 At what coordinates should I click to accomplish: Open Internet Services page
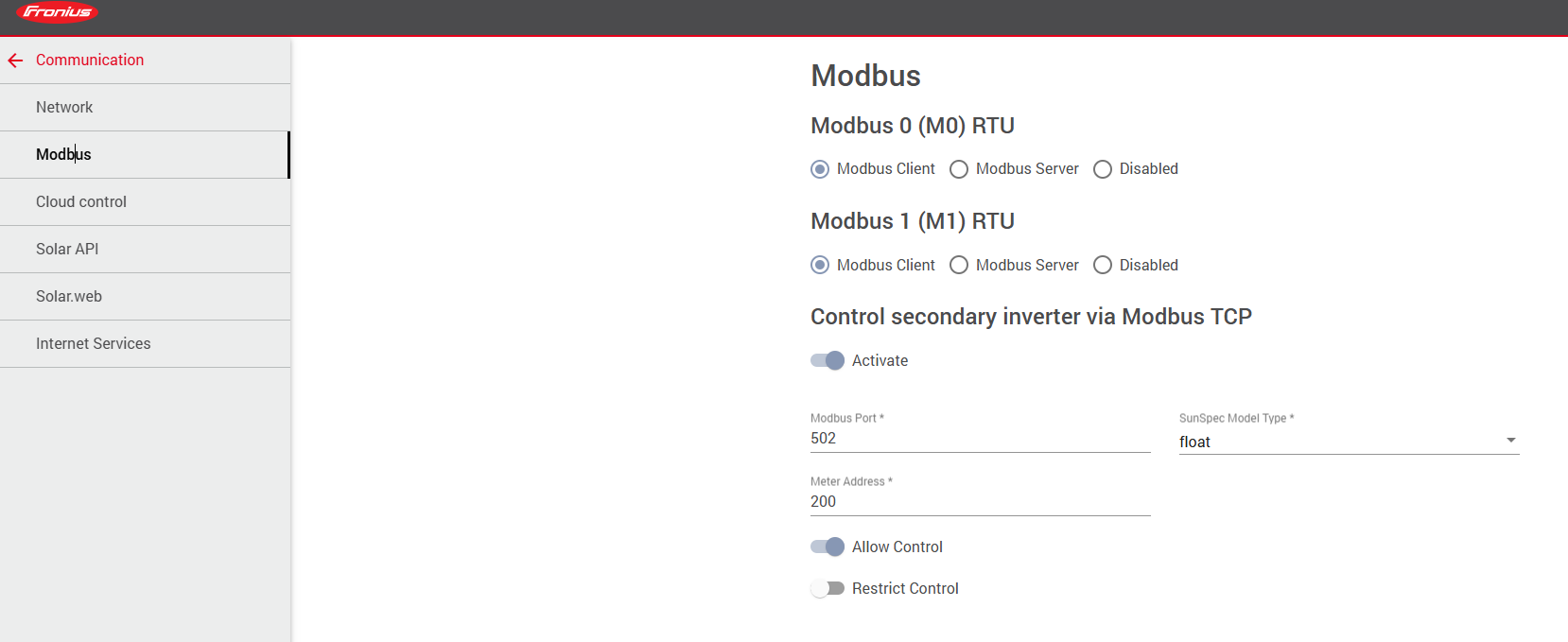(93, 344)
